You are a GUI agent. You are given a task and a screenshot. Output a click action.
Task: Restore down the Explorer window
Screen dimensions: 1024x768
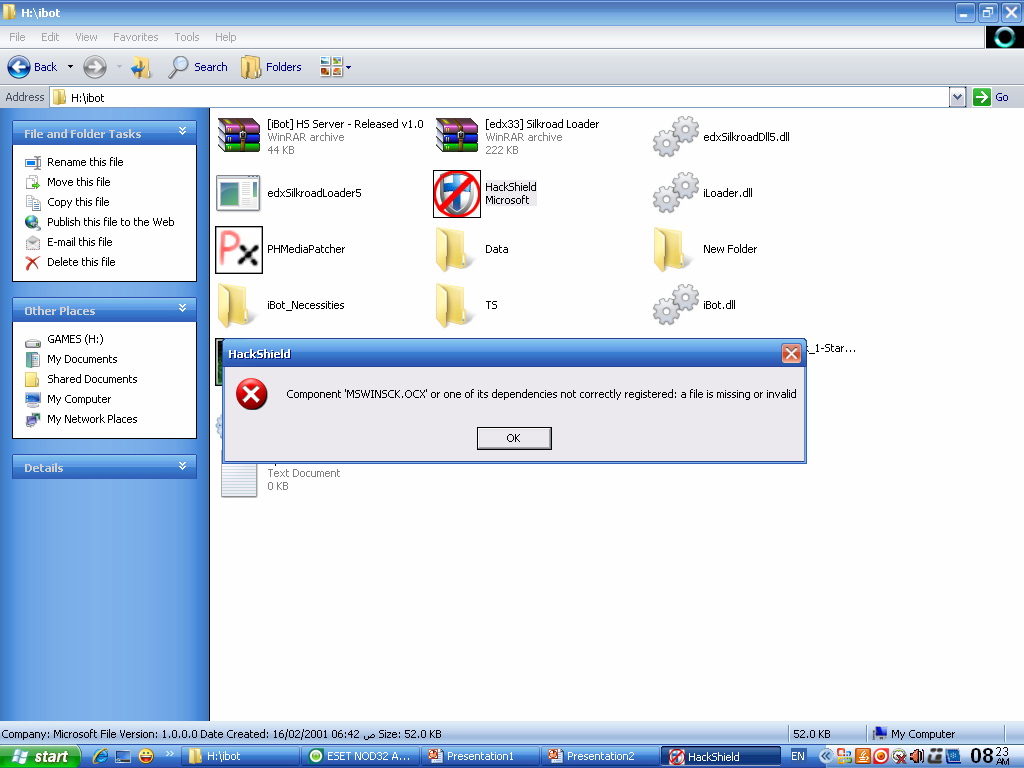(x=987, y=12)
